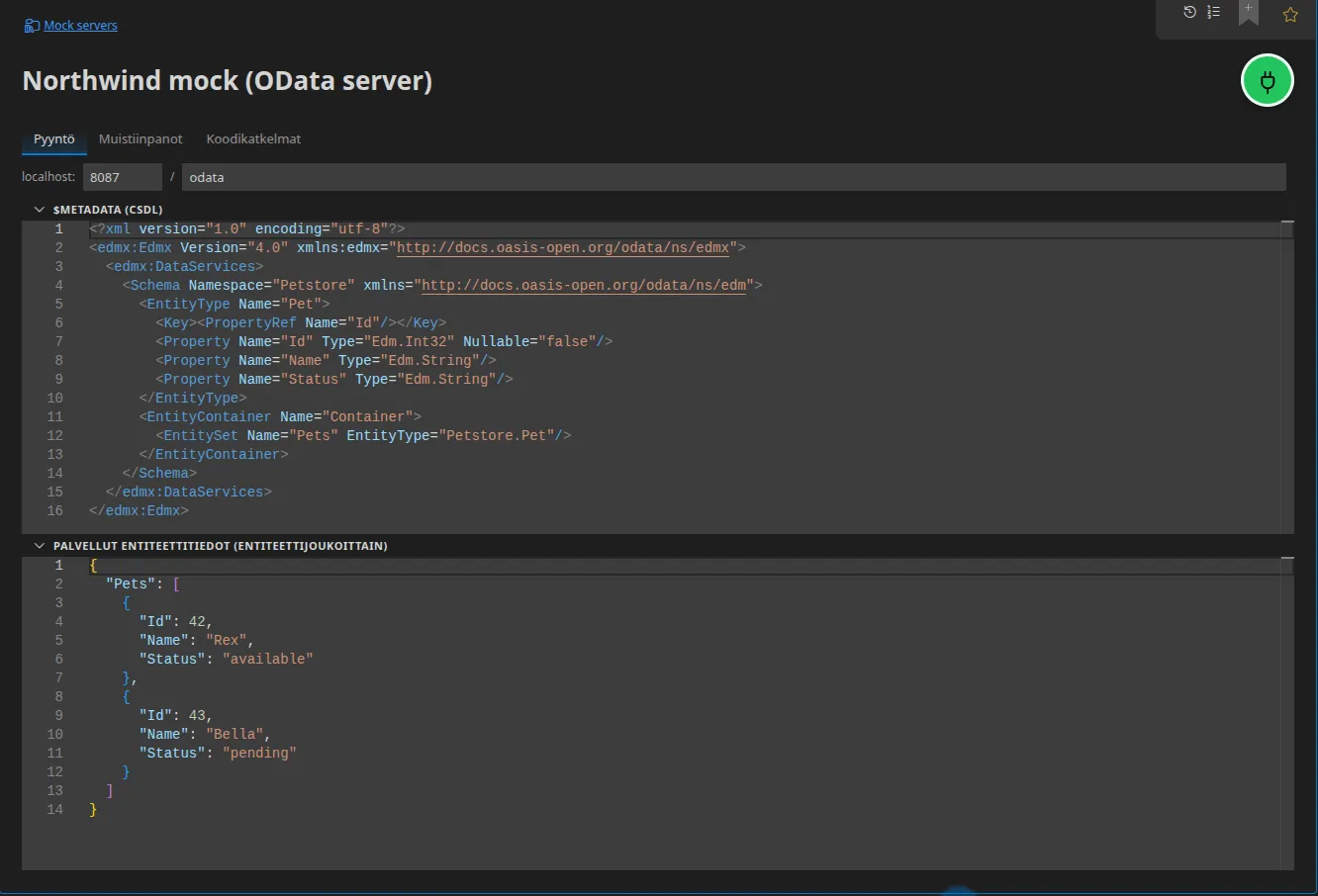This screenshot has width=1318, height=896.
Task: Click the EntityType Name="Pet" line
Action: coord(235,304)
